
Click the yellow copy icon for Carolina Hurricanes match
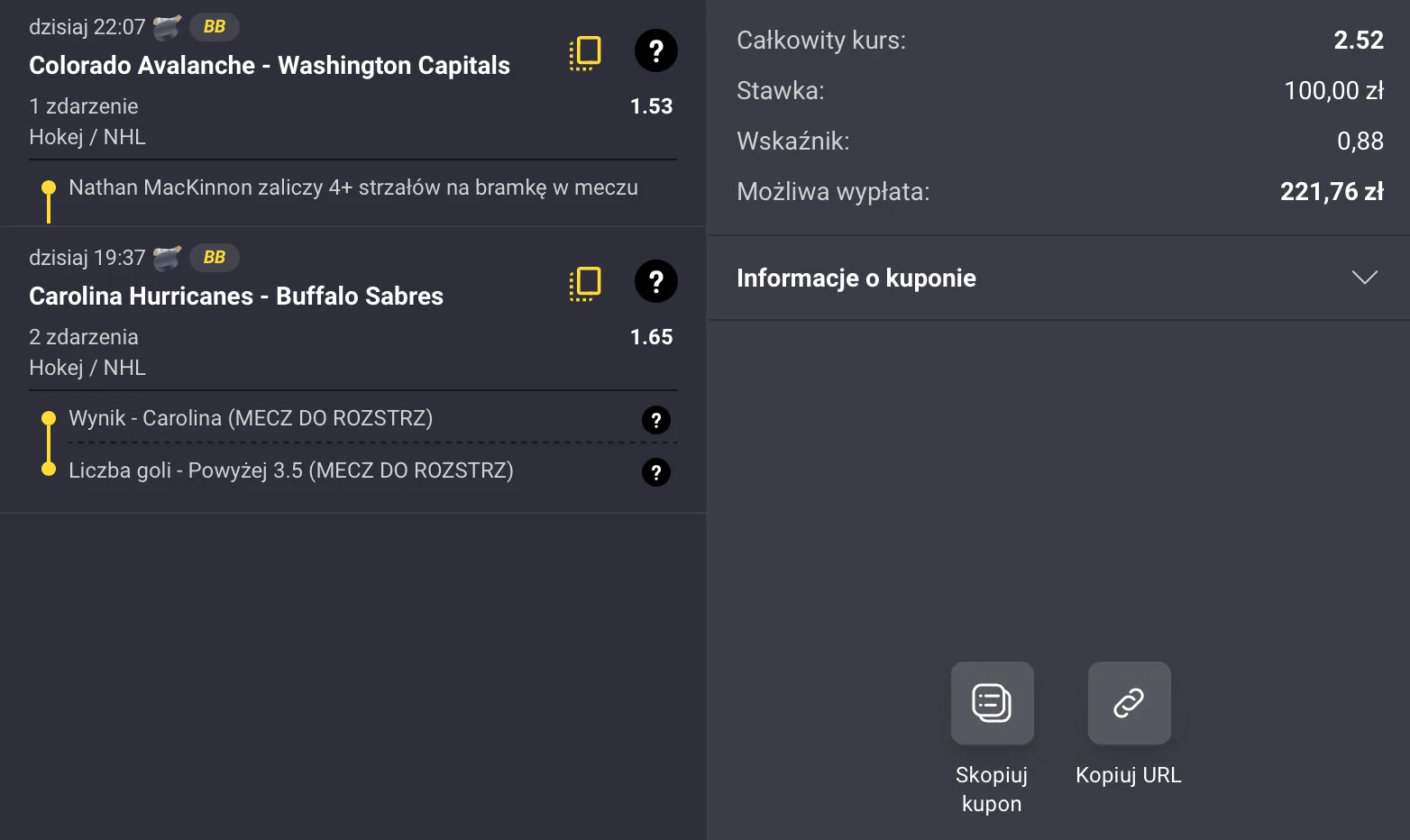pos(584,282)
